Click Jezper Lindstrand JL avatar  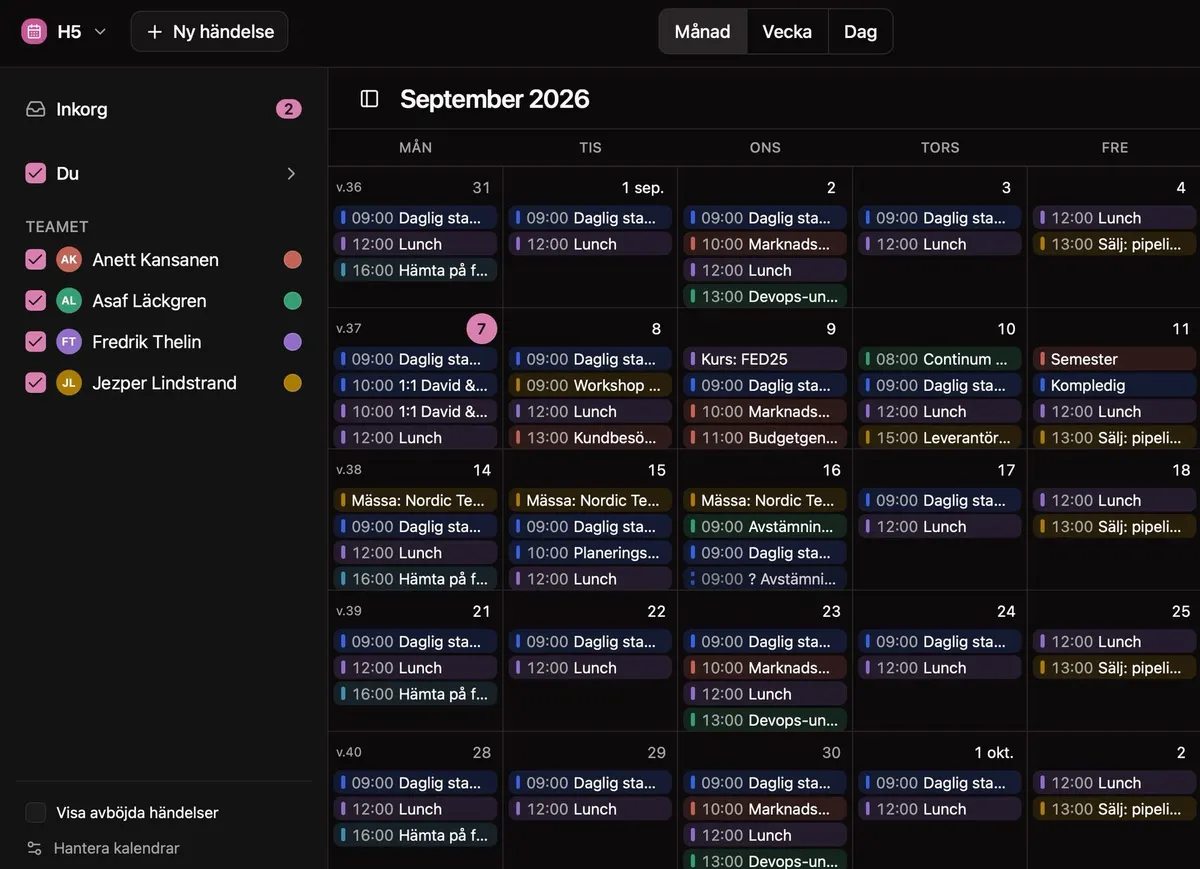pyautogui.click(x=69, y=383)
